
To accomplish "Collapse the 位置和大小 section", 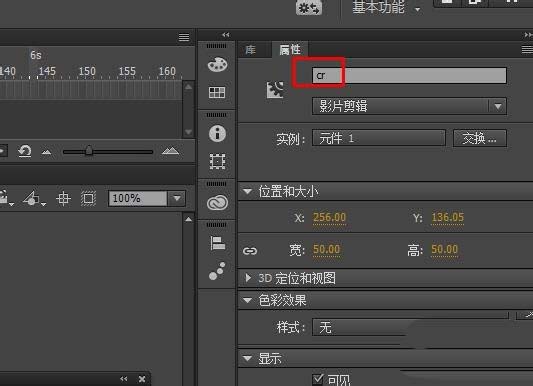I will click(247, 192).
